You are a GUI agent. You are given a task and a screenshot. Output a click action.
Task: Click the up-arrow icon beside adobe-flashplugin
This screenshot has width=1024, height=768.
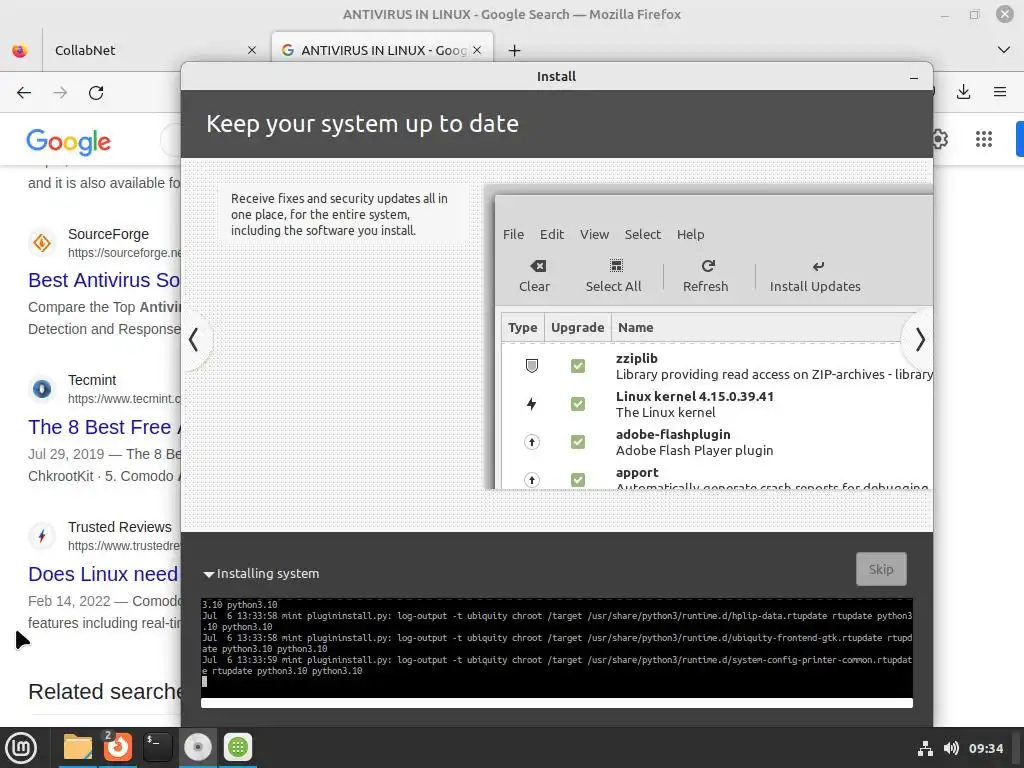point(532,442)
